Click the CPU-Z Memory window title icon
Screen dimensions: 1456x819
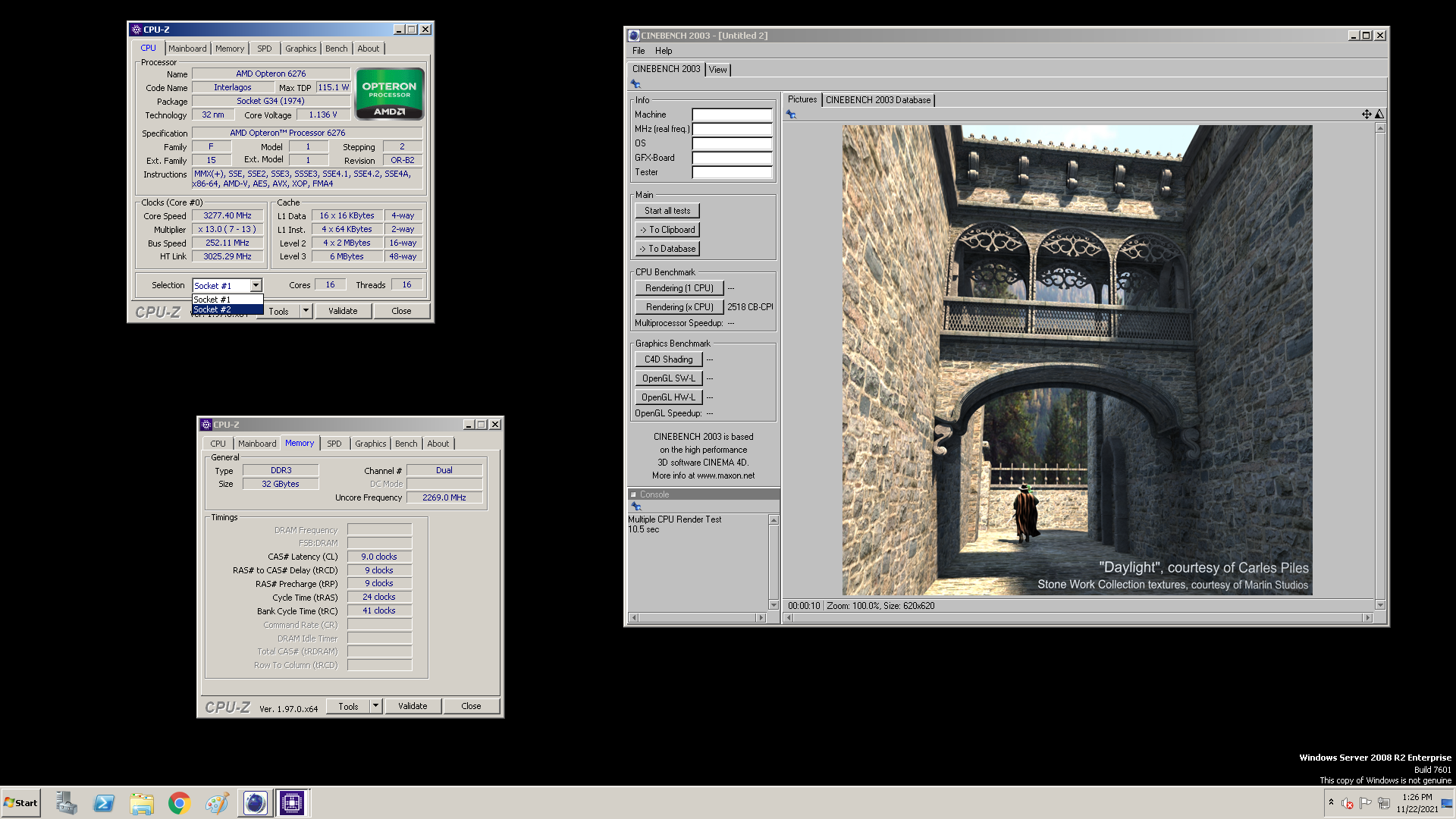[206, 425]
